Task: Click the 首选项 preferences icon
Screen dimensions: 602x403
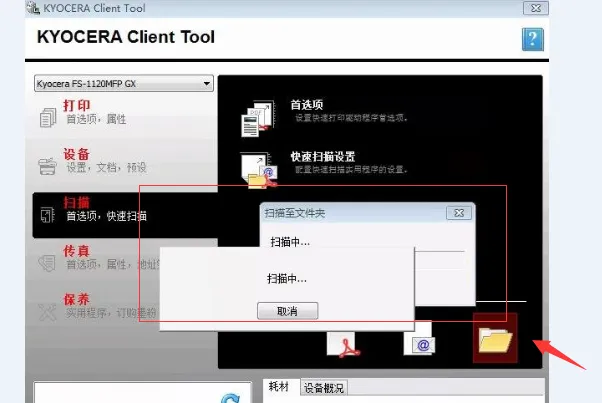Action: click(x=256, y=117)
